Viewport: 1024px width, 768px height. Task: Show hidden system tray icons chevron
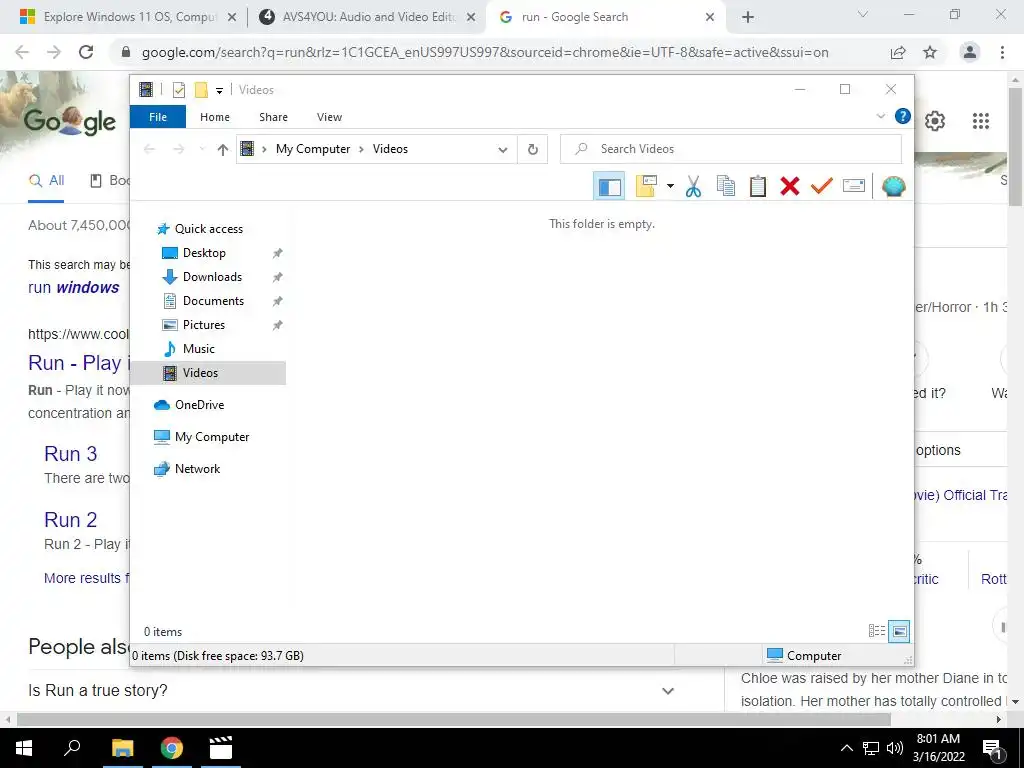pyautogui.click(x=846, y=748)
